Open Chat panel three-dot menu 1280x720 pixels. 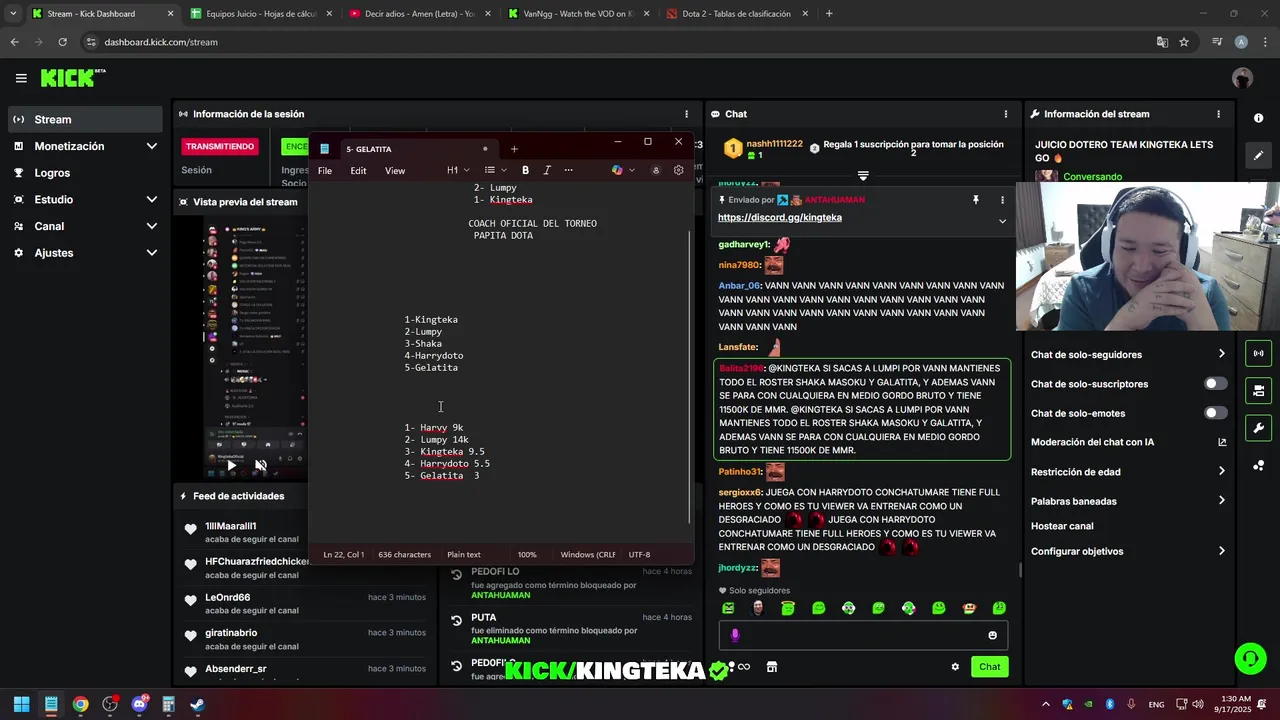tap(1005, 114)
